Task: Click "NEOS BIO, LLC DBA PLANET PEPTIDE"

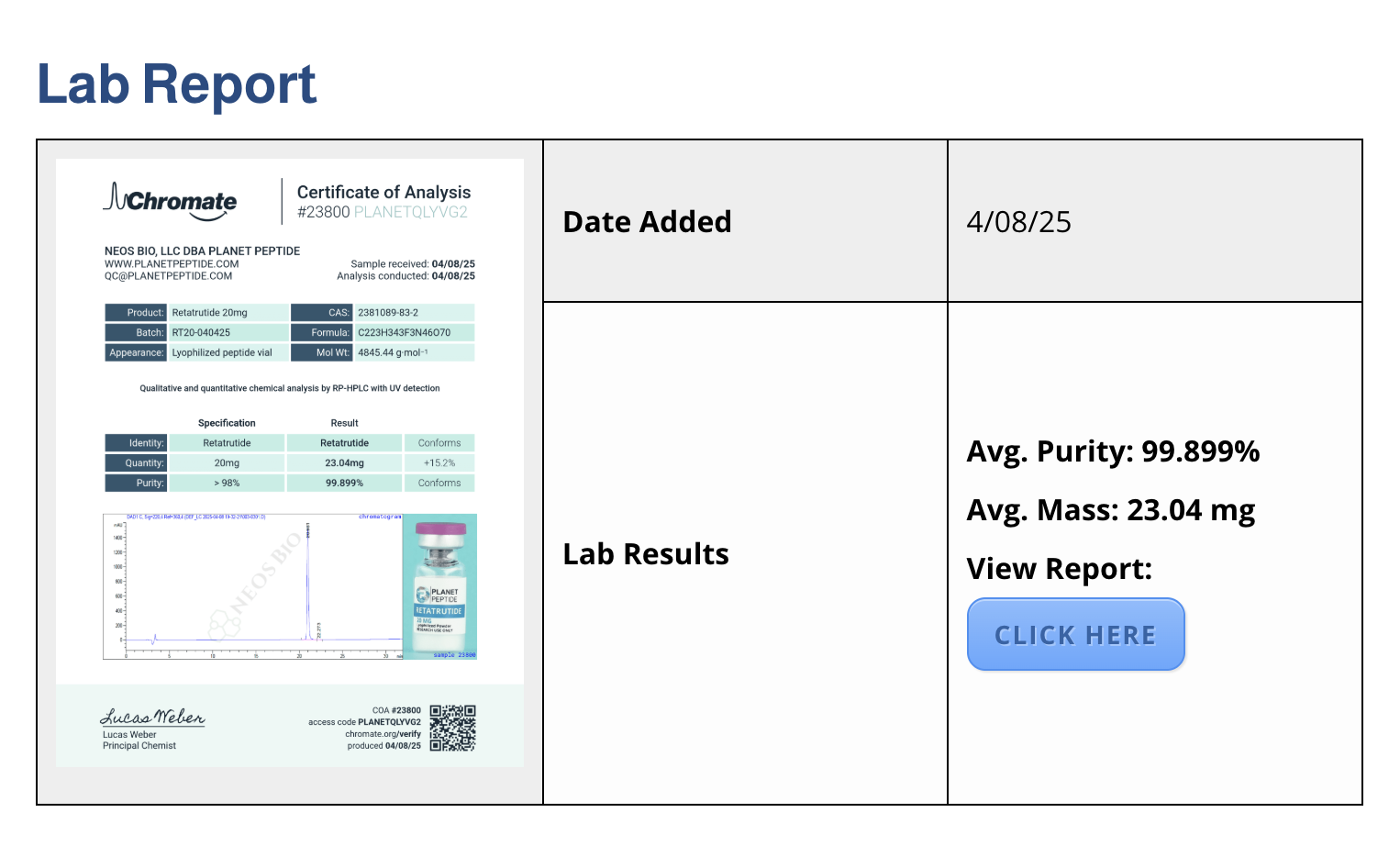Action: coord(202,250)
